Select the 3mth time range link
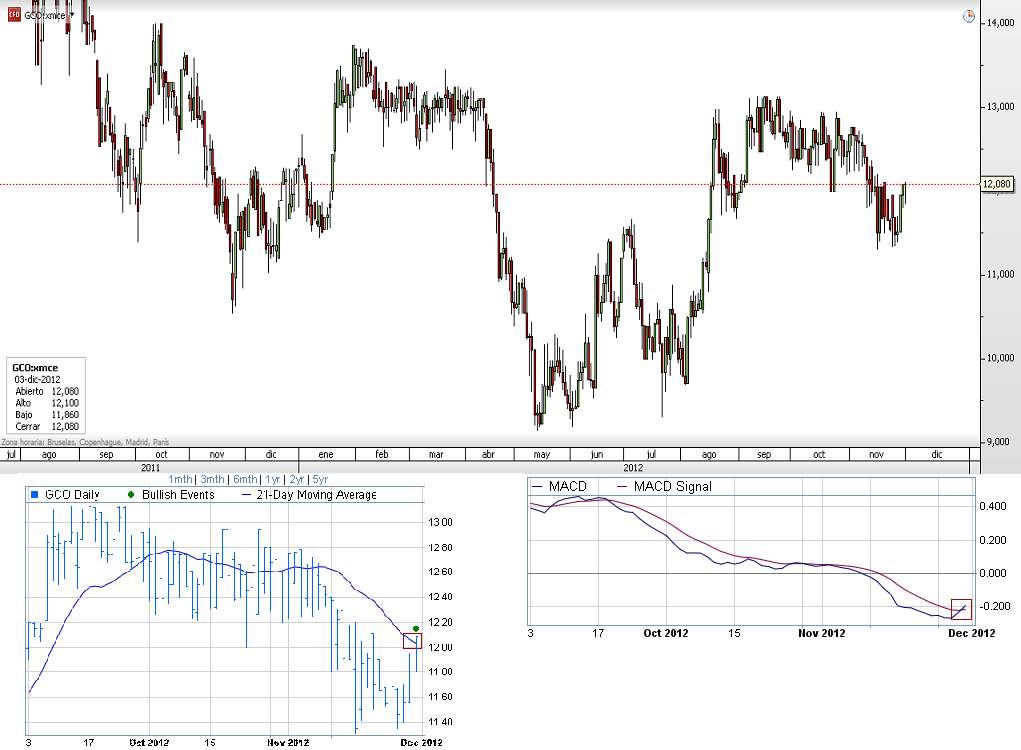The image size is (1021, 750). (x=212, y=479)
